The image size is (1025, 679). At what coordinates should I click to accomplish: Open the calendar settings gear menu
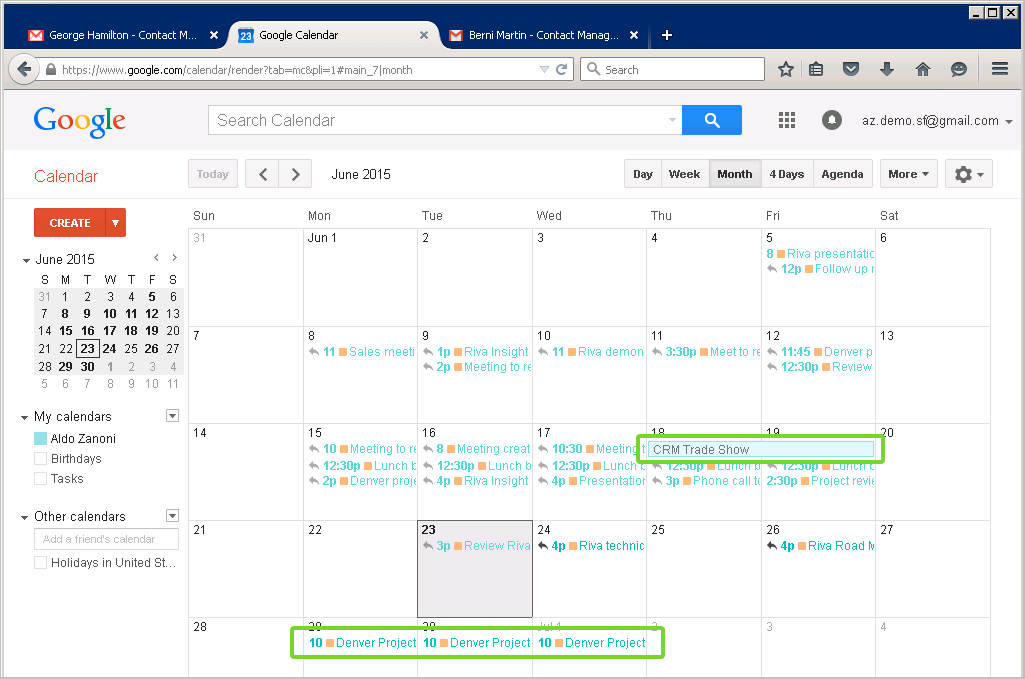pos(968,174)
